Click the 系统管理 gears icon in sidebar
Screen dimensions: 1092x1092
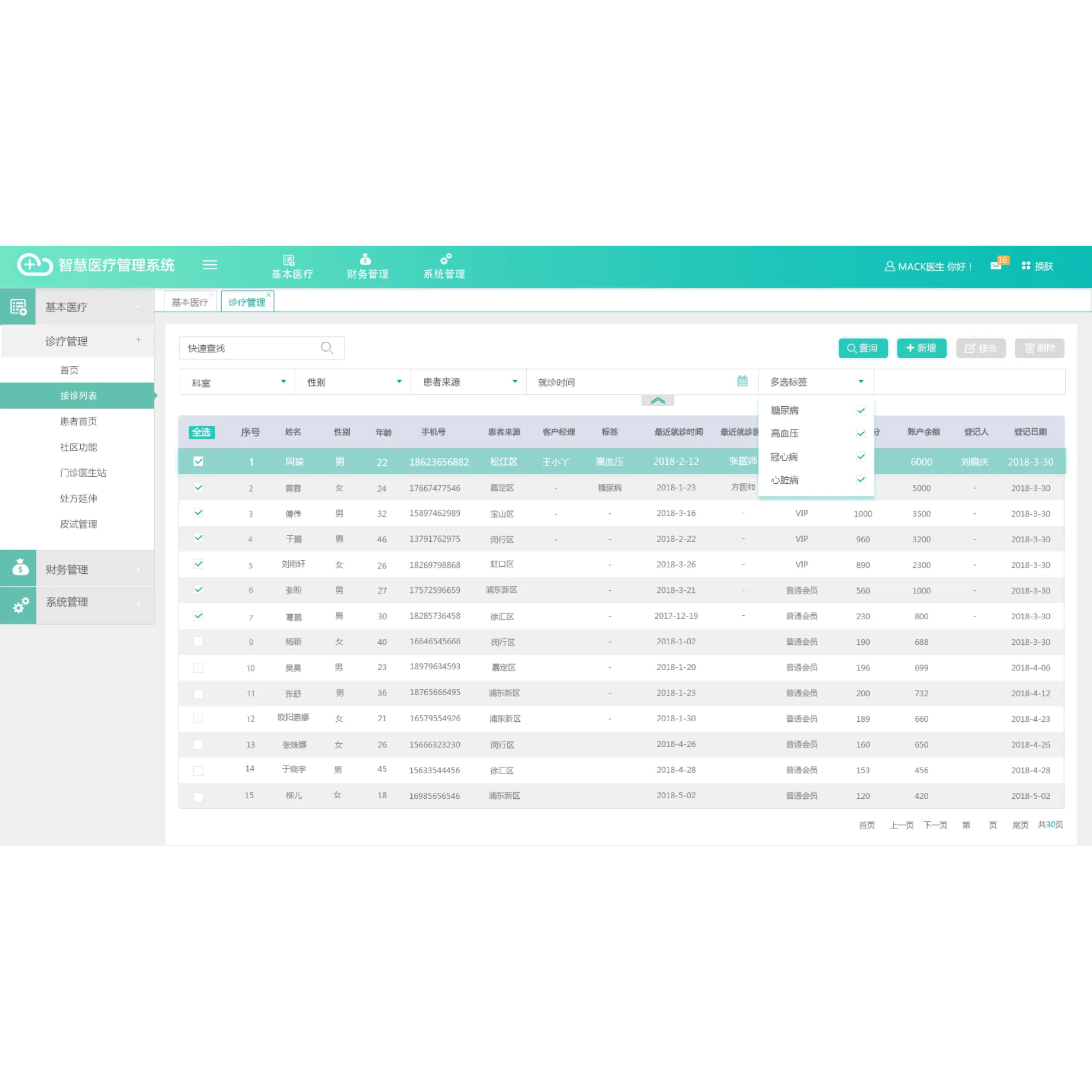click(x=20, y=606)
